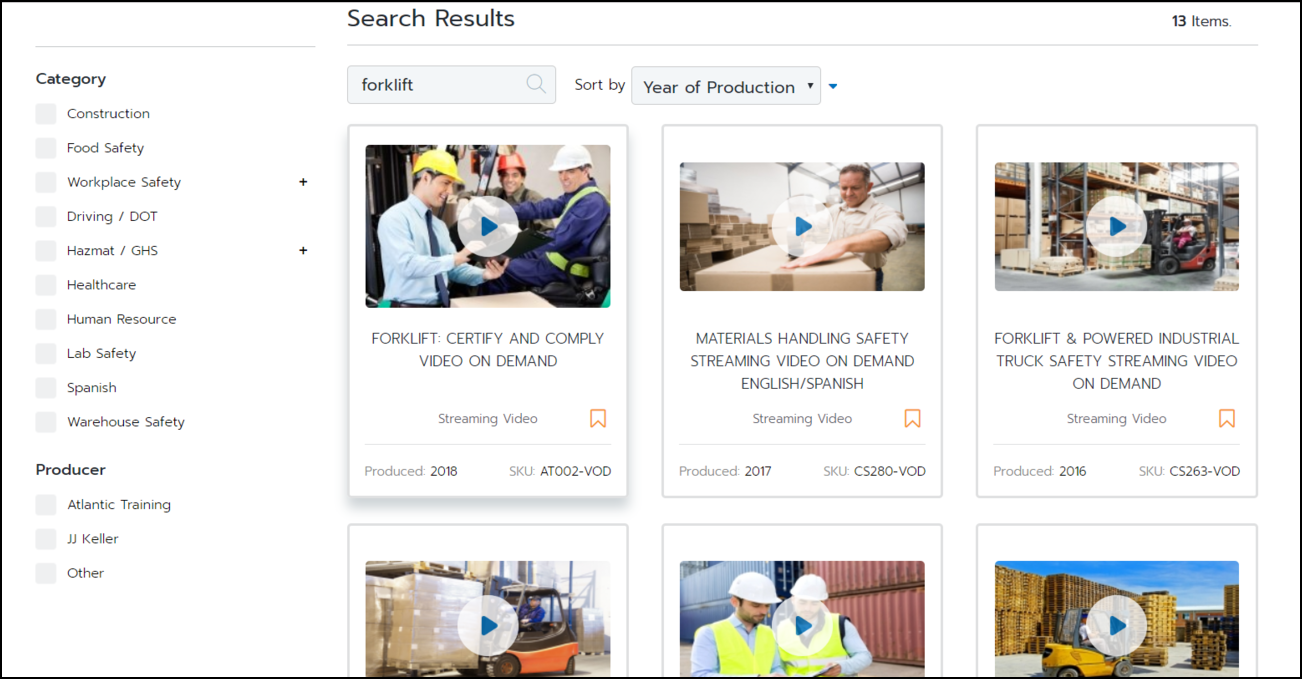The width and height of the screenshot is (1302, 679).
Task: Click the 13 Items count
Action: 1201,21
